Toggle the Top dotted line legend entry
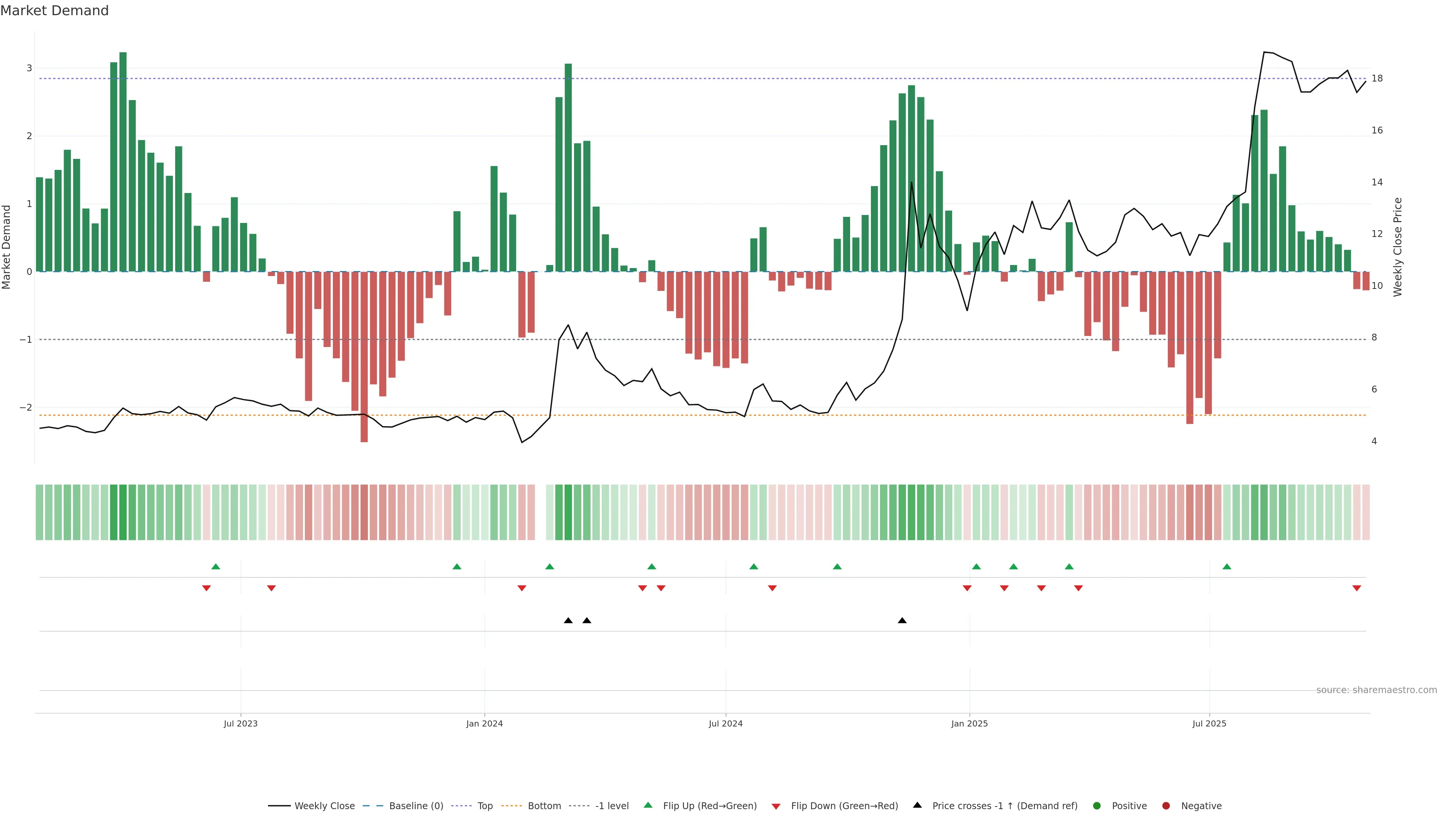The image size is (1456, 819). pyautogui.click(x=485, y=806)
